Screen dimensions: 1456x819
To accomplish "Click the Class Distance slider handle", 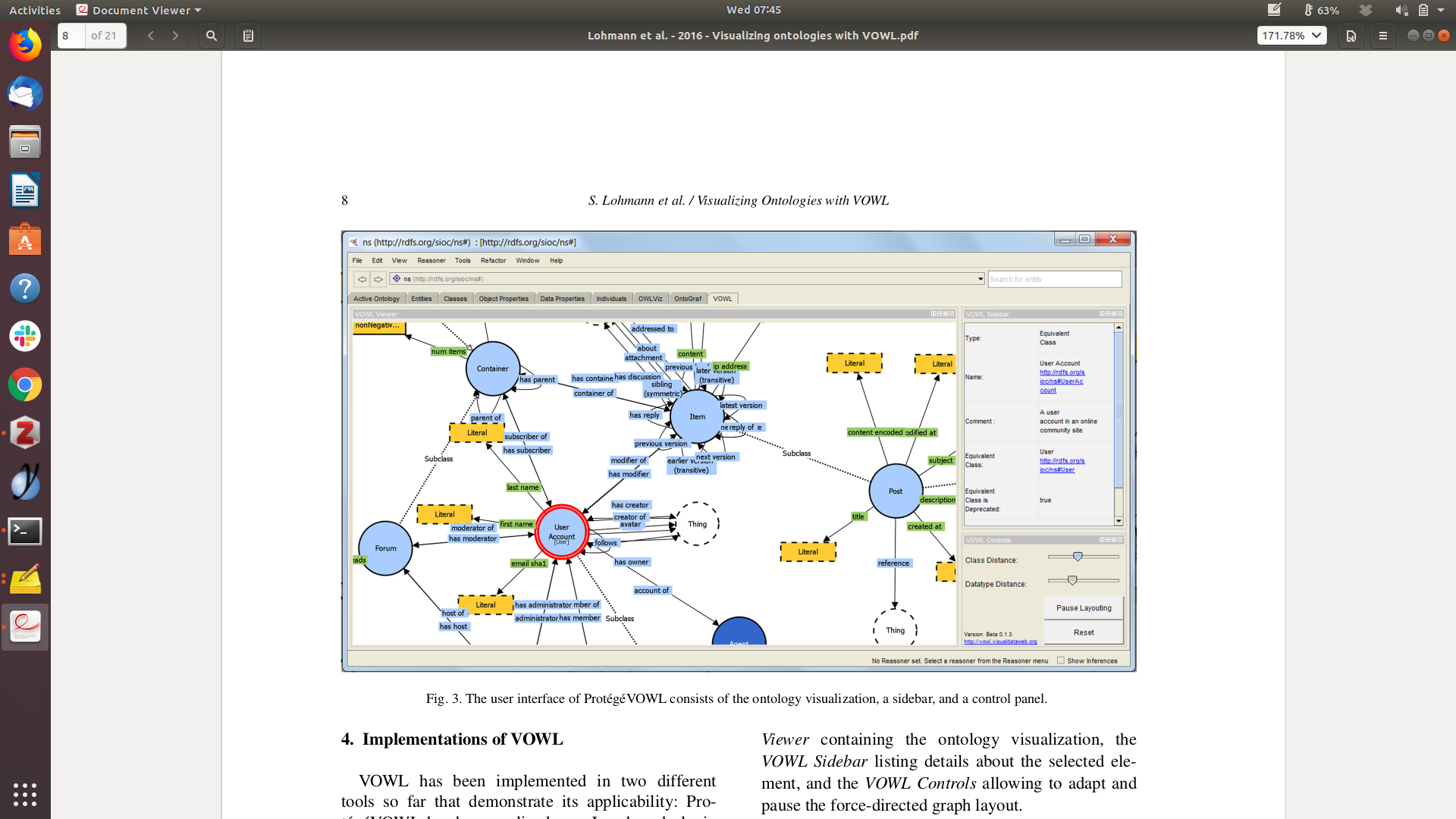I will pyautogui.click(x=1078, y=557).
